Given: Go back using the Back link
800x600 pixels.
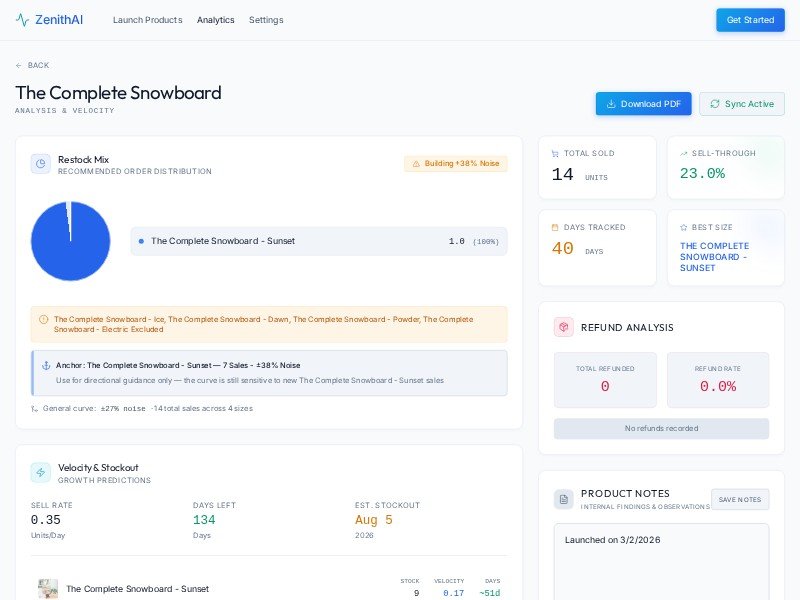Looking at the screenshot, I should click(x=32, y=65).
